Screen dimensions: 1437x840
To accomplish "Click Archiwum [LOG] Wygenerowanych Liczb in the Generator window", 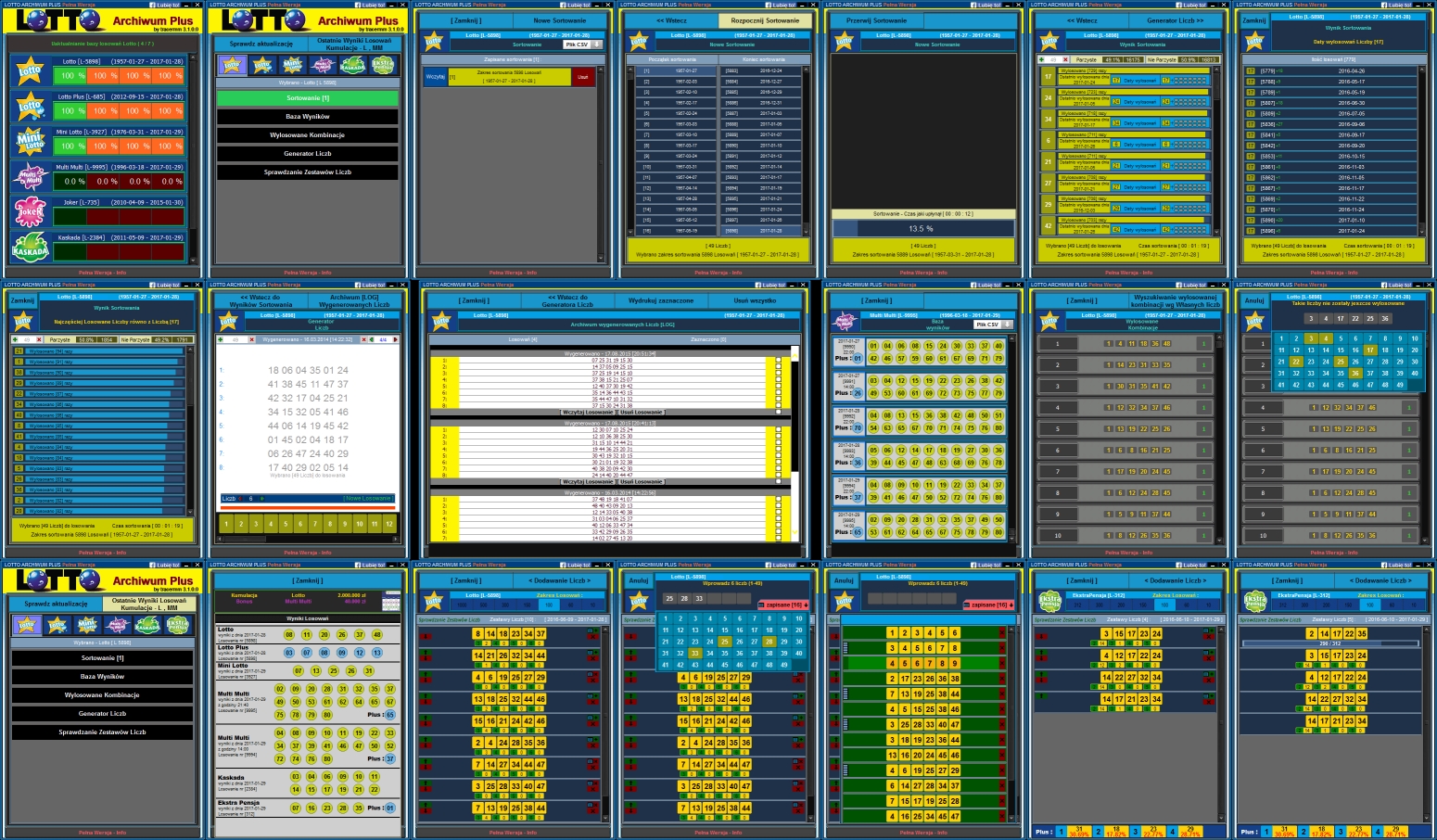I will pyautogui.click(x=354, y=300).
